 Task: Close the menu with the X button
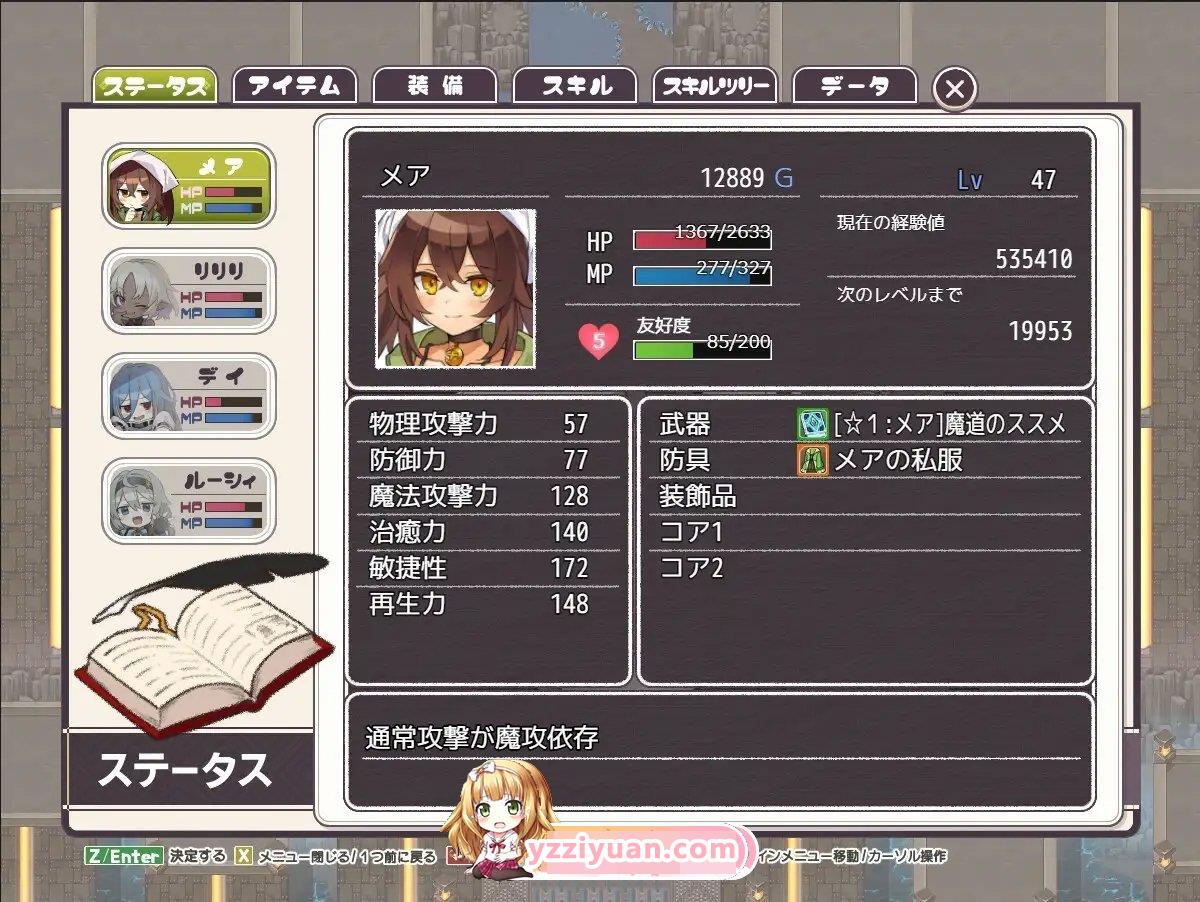point(954,89)
